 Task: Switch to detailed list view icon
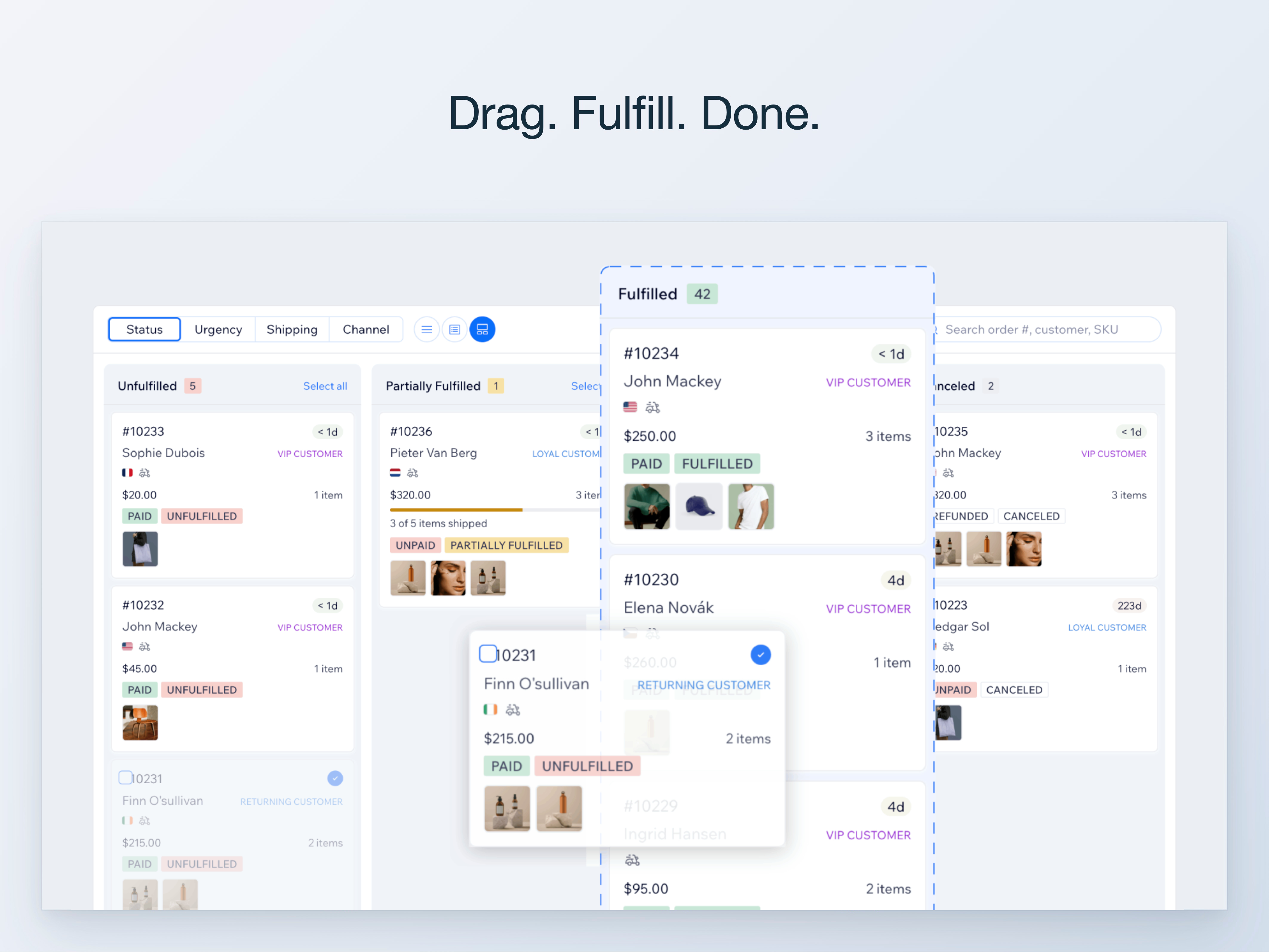point(454,329)
